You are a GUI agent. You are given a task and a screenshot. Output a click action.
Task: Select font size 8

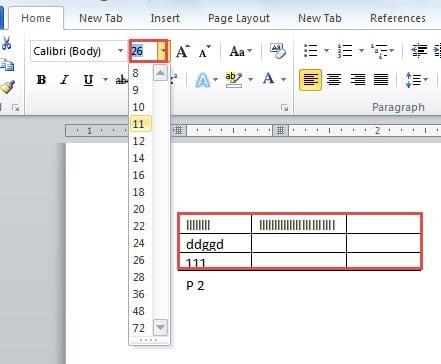point(141,73)
